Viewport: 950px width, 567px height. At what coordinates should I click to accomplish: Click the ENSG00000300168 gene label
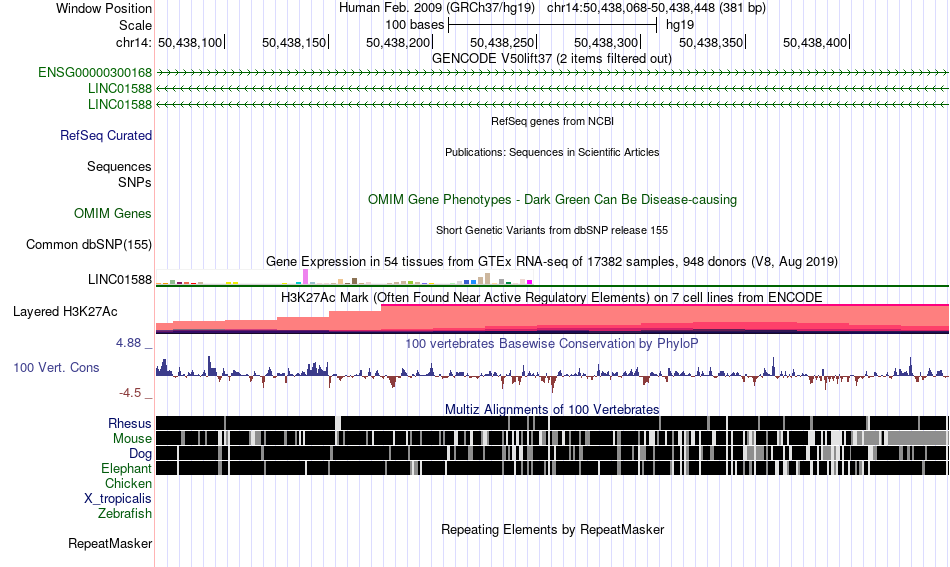[x=95, y=73]
